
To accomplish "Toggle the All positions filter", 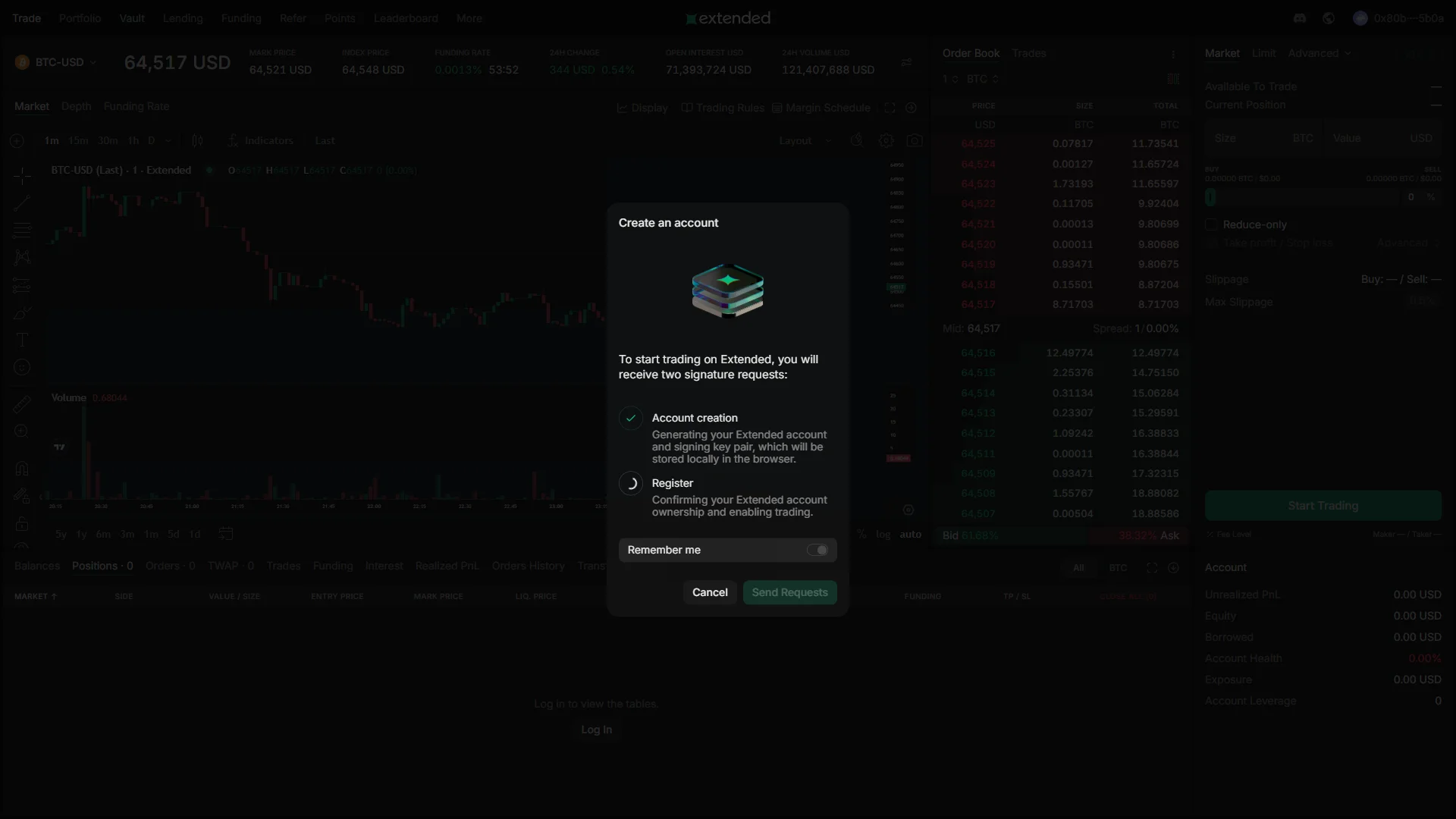I will pyautogui.click(x=1079, y=568).
